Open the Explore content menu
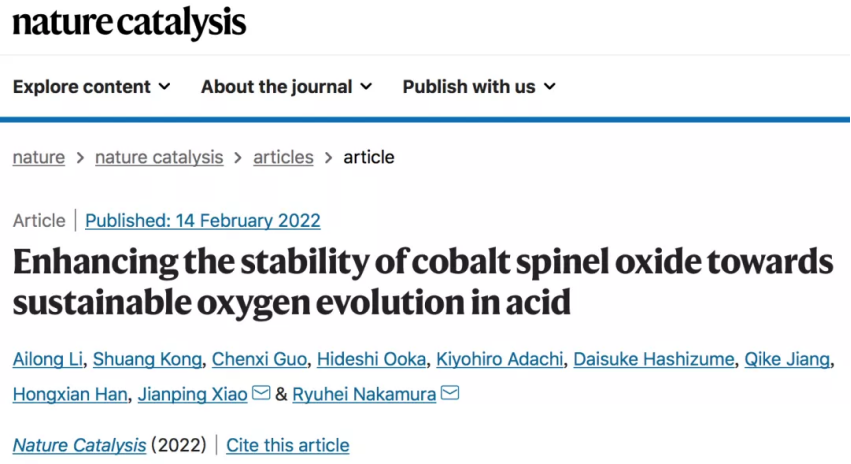 pyautogui.click(x=92, y=87)
